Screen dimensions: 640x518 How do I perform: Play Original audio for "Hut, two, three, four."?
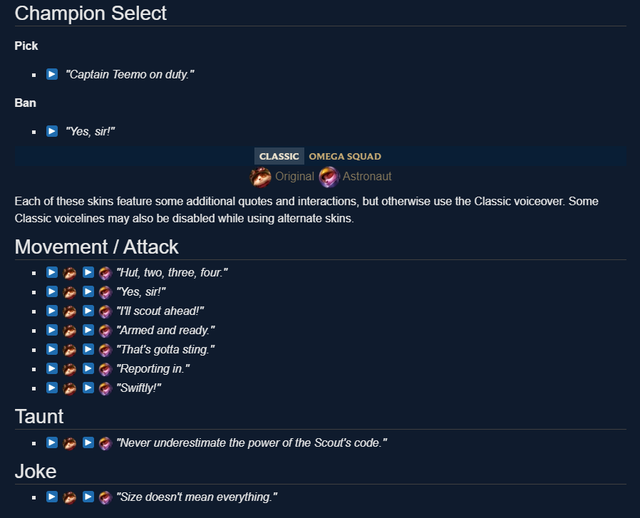pyautogui.click(x=52, y=272)
